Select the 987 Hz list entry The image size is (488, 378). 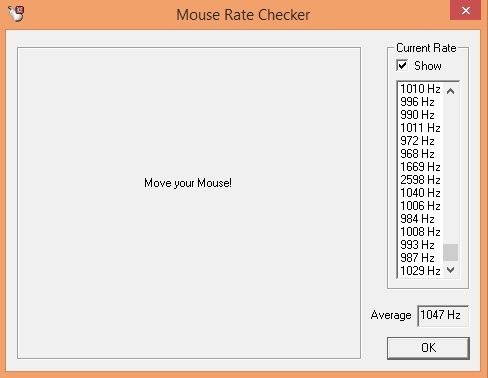tap(420, 258)
